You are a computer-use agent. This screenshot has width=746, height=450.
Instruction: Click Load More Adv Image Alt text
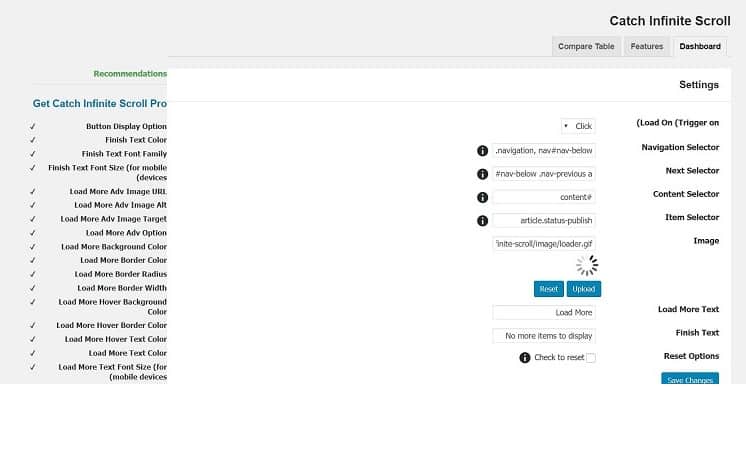120,205
